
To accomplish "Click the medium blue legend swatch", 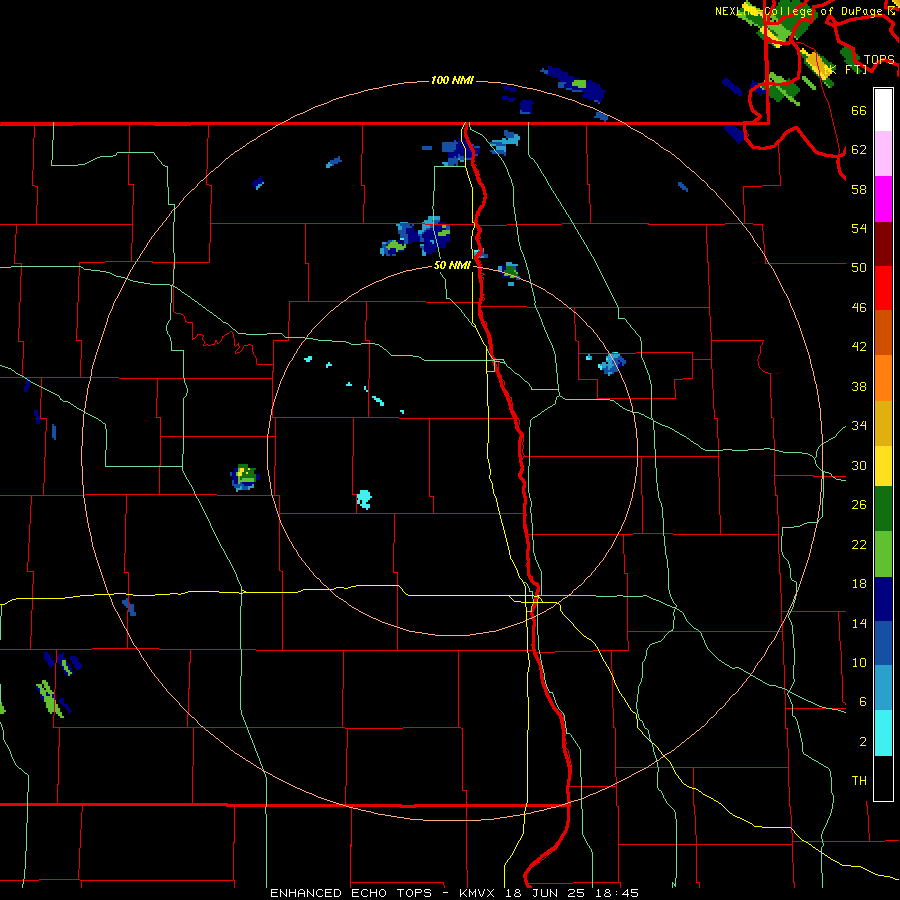I will tap(883, 643).
